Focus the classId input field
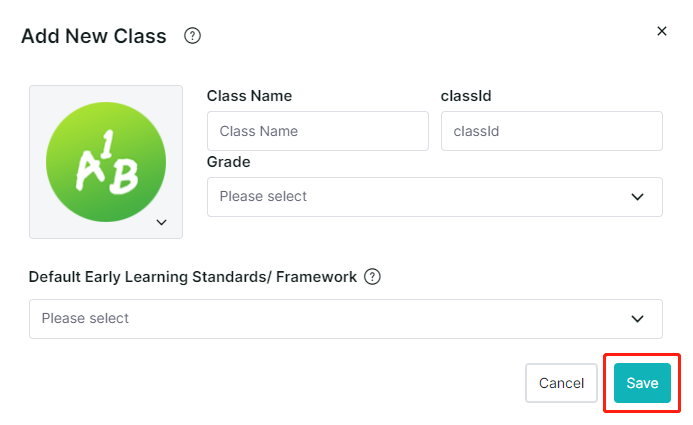This screenshot has width=693, height=425. [x=552, y=131]
